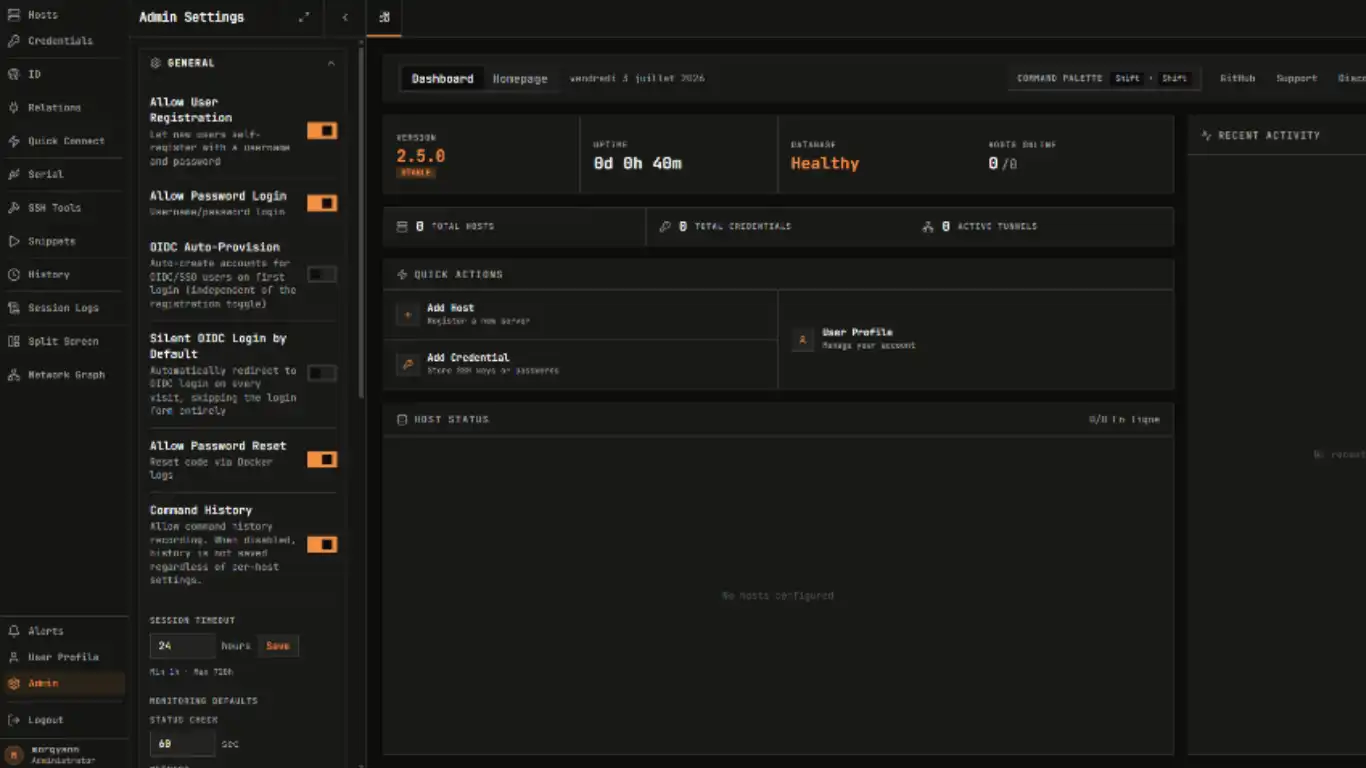This screenshot has height=768, width=1366.
Task: Disable Allow User Registration toggle
Action: tap(322, 131)
